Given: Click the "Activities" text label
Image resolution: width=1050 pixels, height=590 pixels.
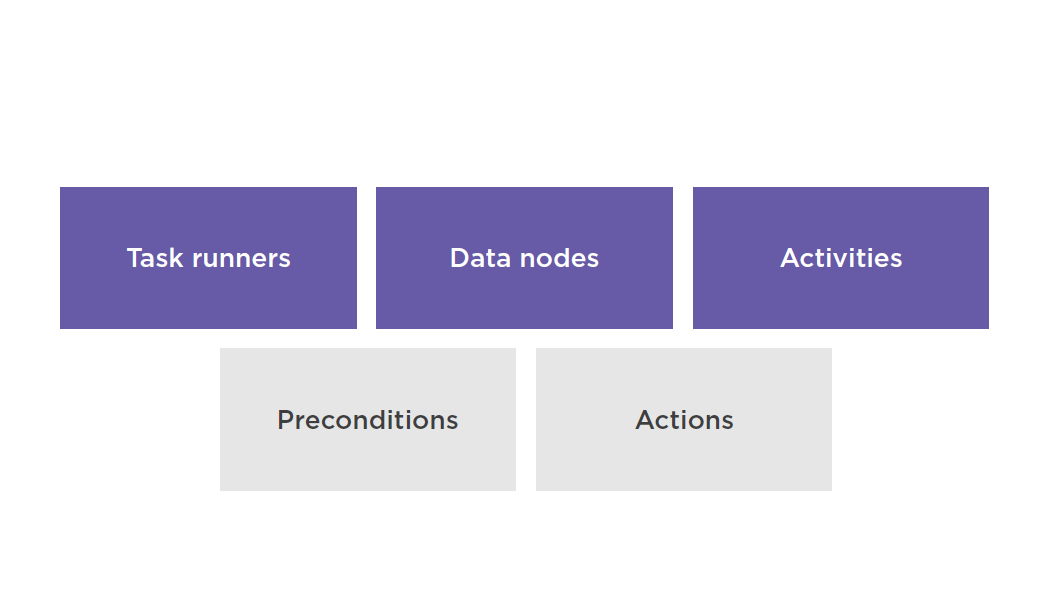Looking at the screenshot, I should (841, 259).
